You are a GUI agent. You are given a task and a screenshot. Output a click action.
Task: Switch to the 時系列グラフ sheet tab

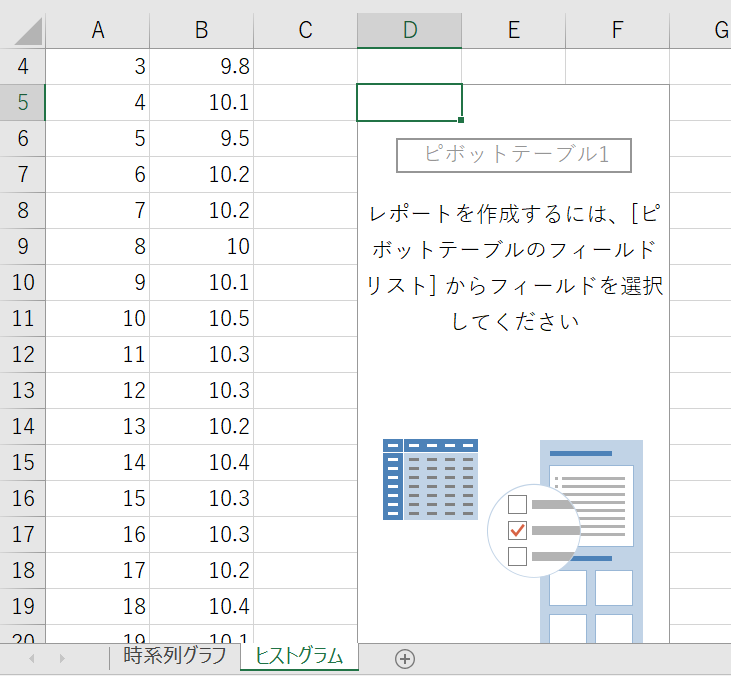[x=175, y=656]
